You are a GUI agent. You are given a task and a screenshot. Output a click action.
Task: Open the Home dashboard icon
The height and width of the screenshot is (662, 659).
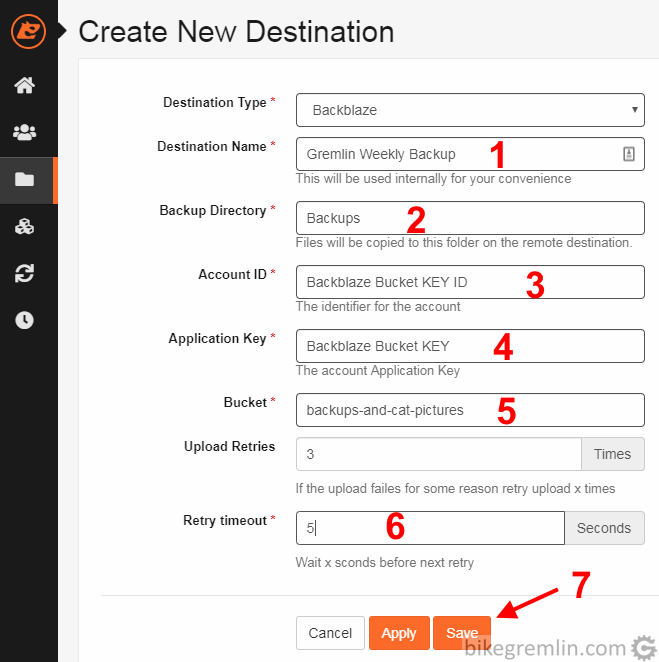click(x=24, y=85)
